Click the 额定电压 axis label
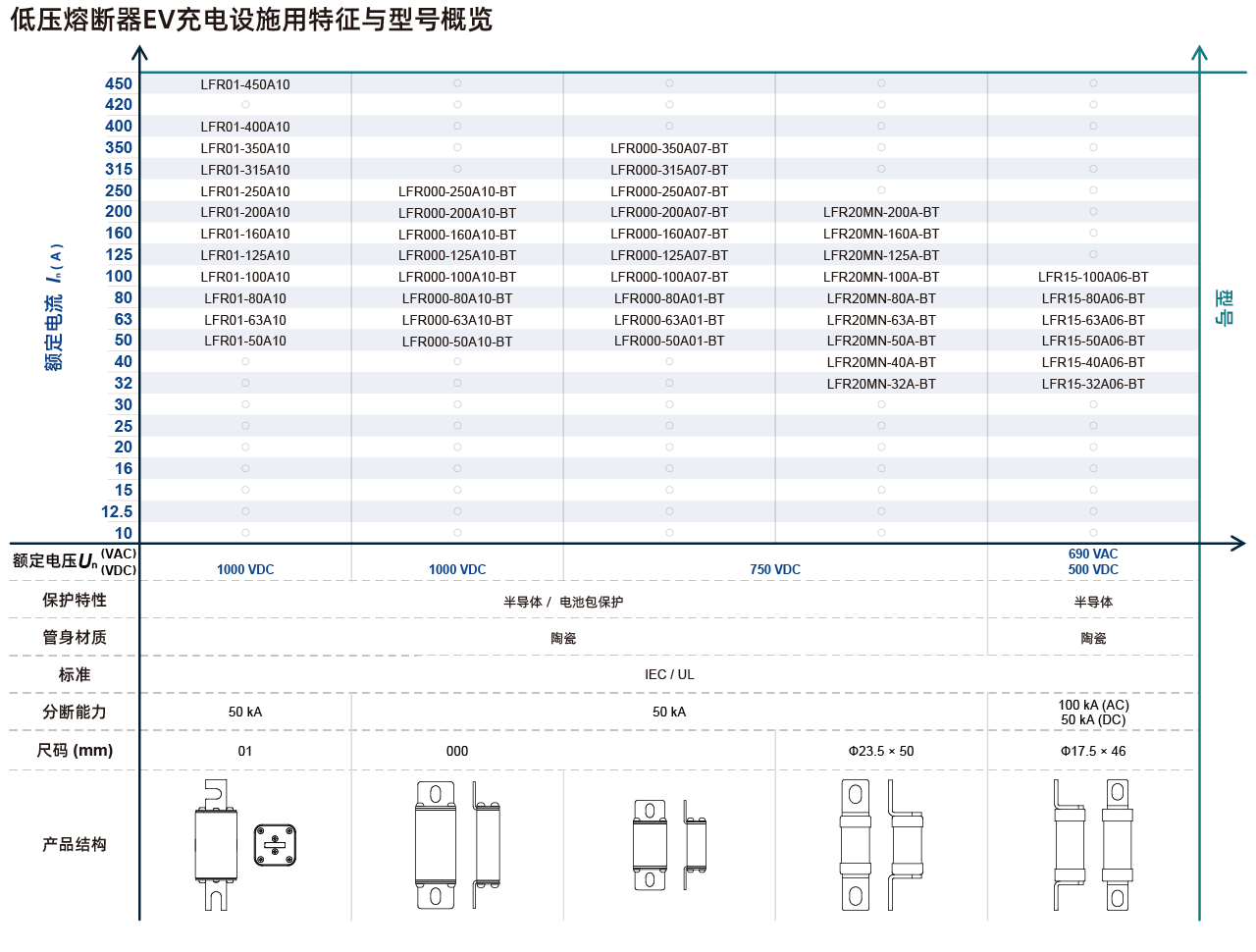This screenshot has width=1256, height=952. click(75, 561)
